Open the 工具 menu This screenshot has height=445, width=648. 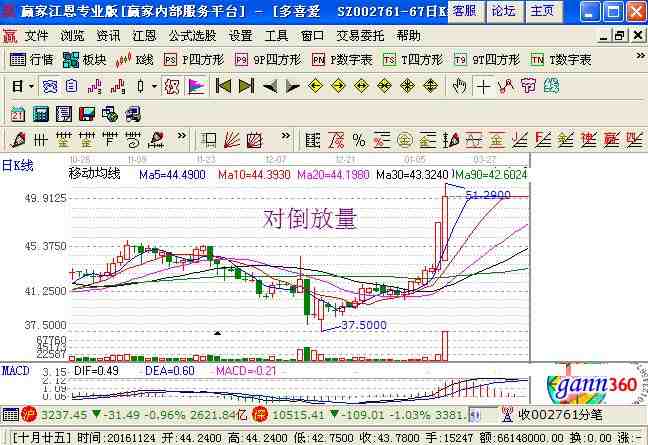pos(276,36)
